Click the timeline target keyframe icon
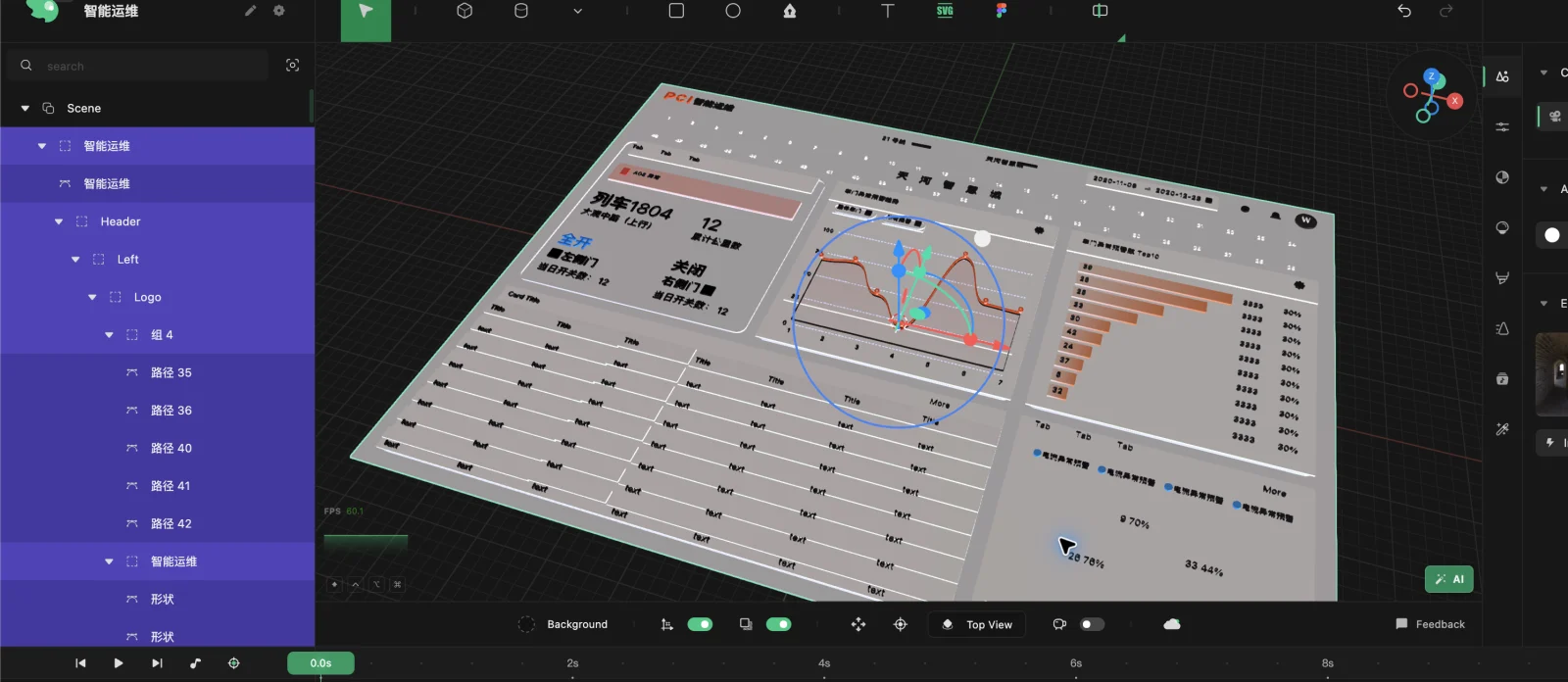This screenshot has width=1568, height=682. click(x=233, y=663)
